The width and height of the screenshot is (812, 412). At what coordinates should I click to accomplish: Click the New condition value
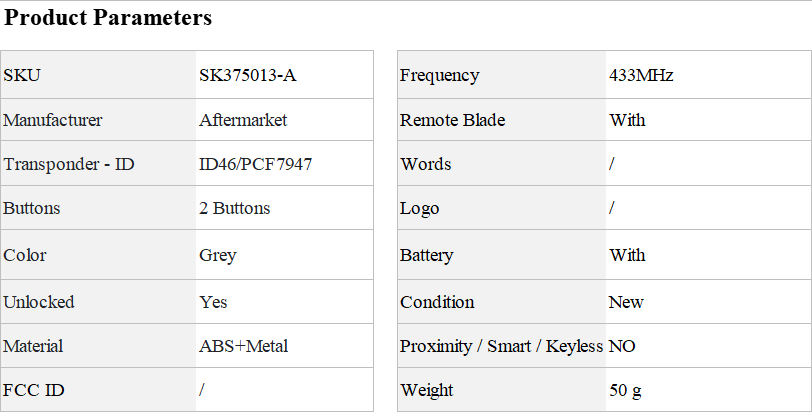tap(626, 302)
